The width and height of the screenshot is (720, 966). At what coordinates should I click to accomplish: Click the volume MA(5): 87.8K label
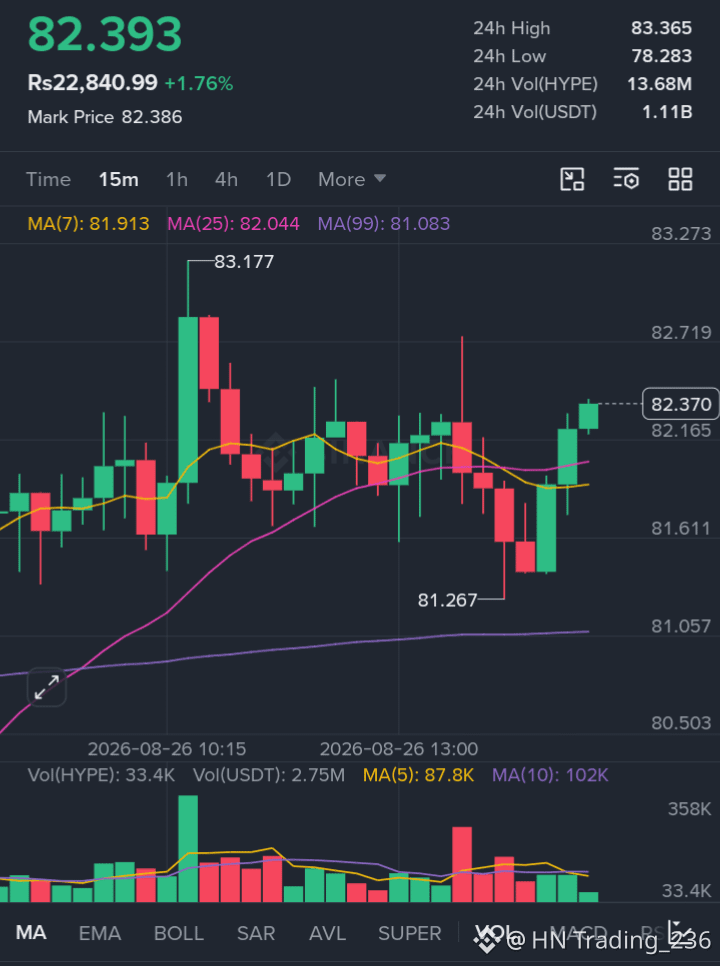(x=418, y=775)
